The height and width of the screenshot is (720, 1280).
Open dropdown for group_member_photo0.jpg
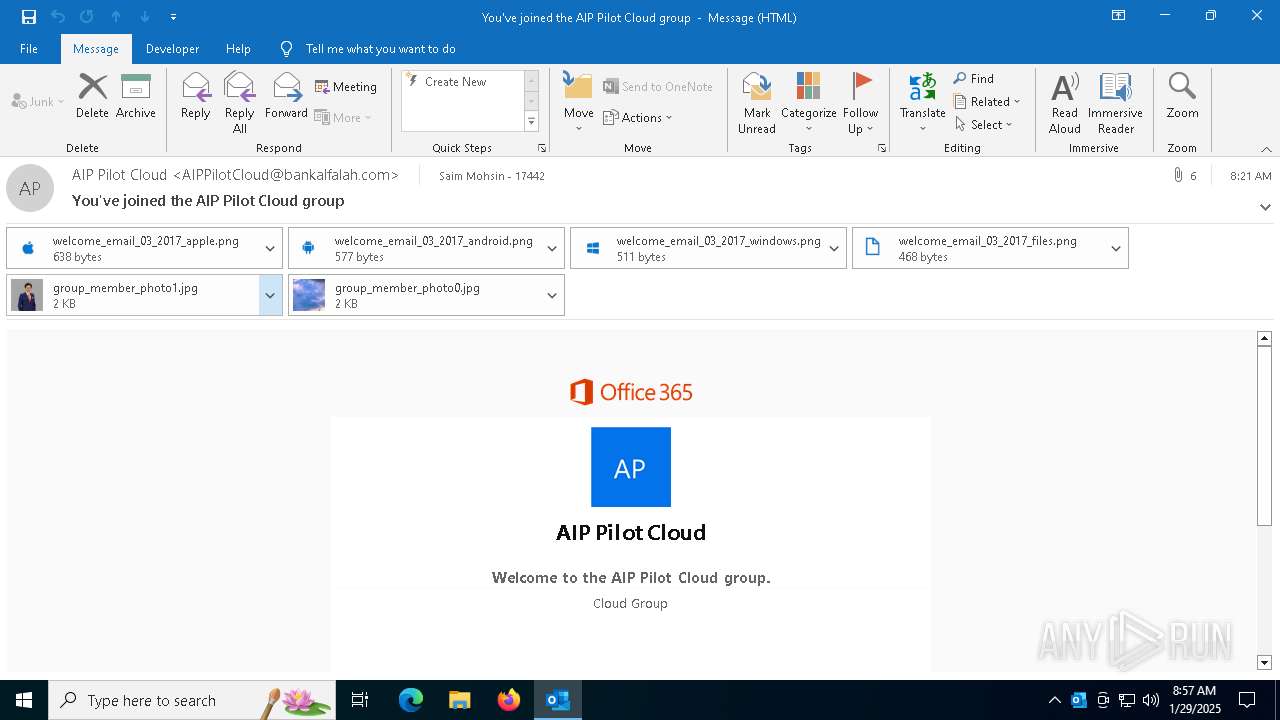(x=552, y=295)
